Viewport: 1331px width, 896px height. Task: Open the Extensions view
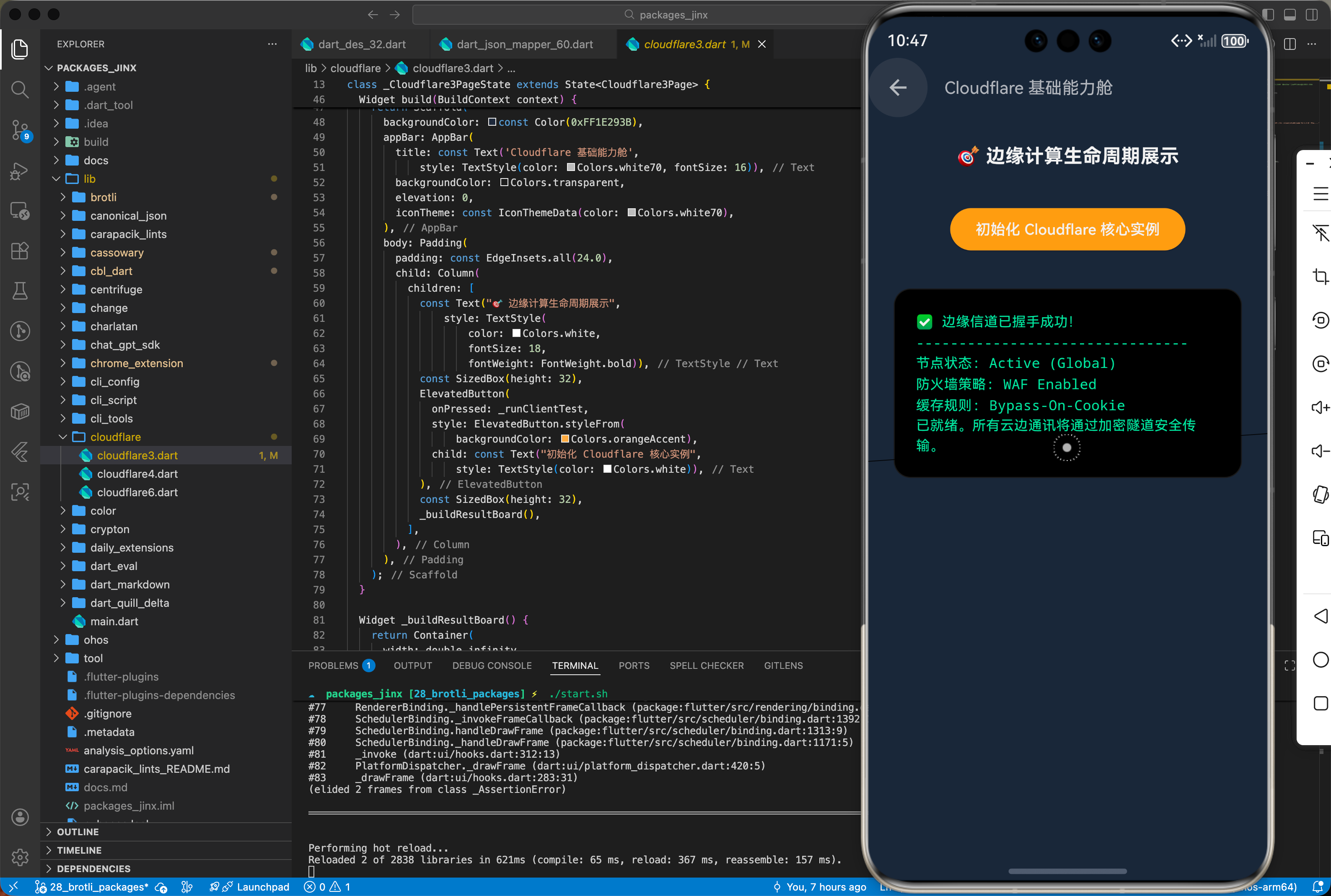click(x=20, y=251)
